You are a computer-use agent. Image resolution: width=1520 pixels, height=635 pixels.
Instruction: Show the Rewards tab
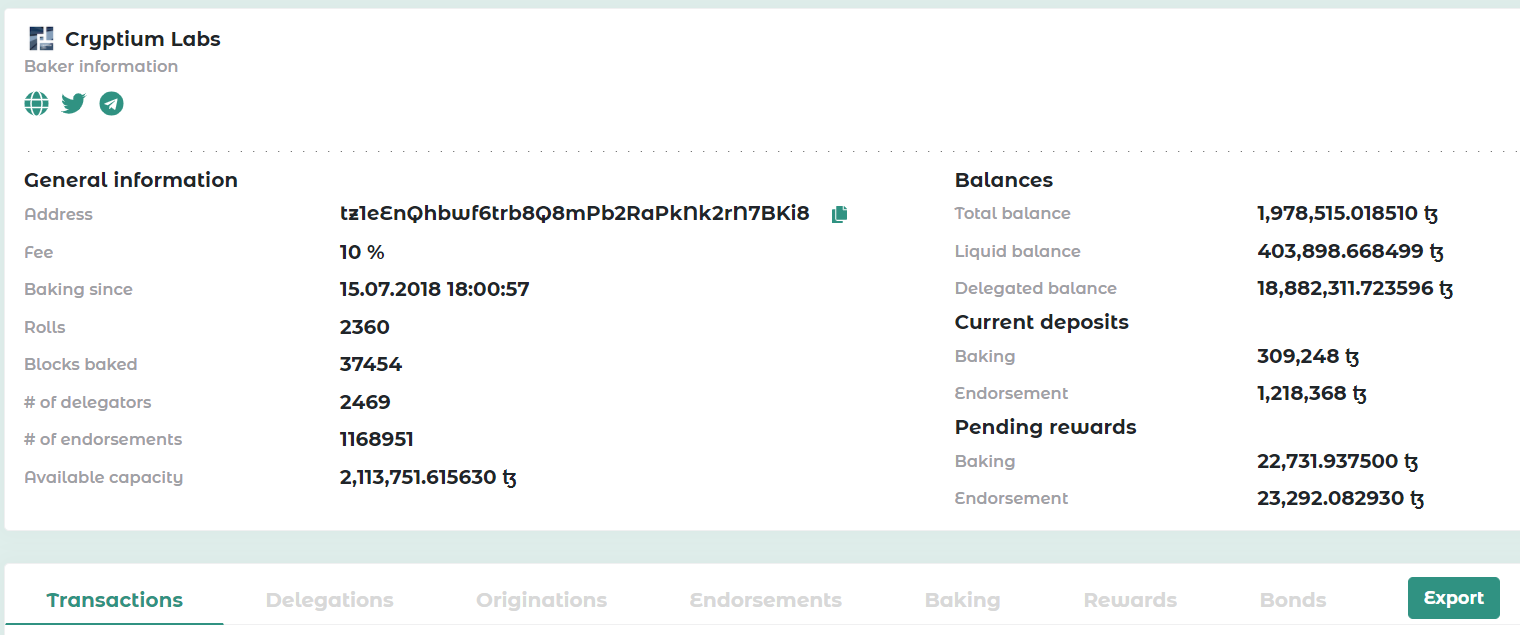point(1130,600)
